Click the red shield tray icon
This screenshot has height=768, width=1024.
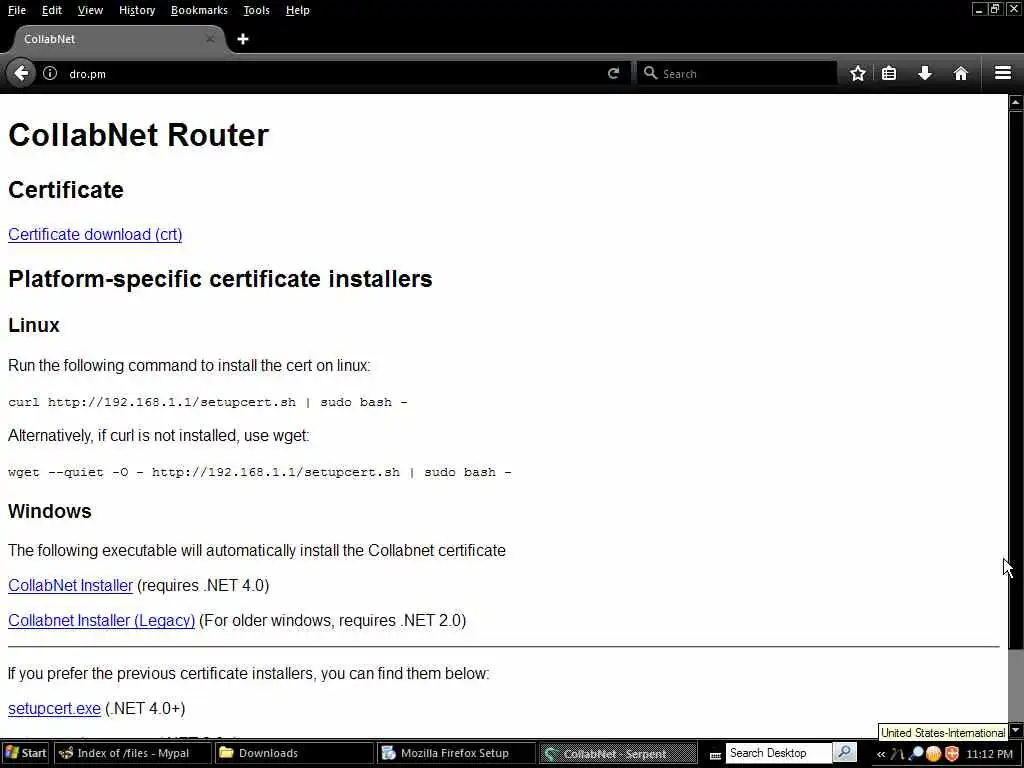coord(952,754)
